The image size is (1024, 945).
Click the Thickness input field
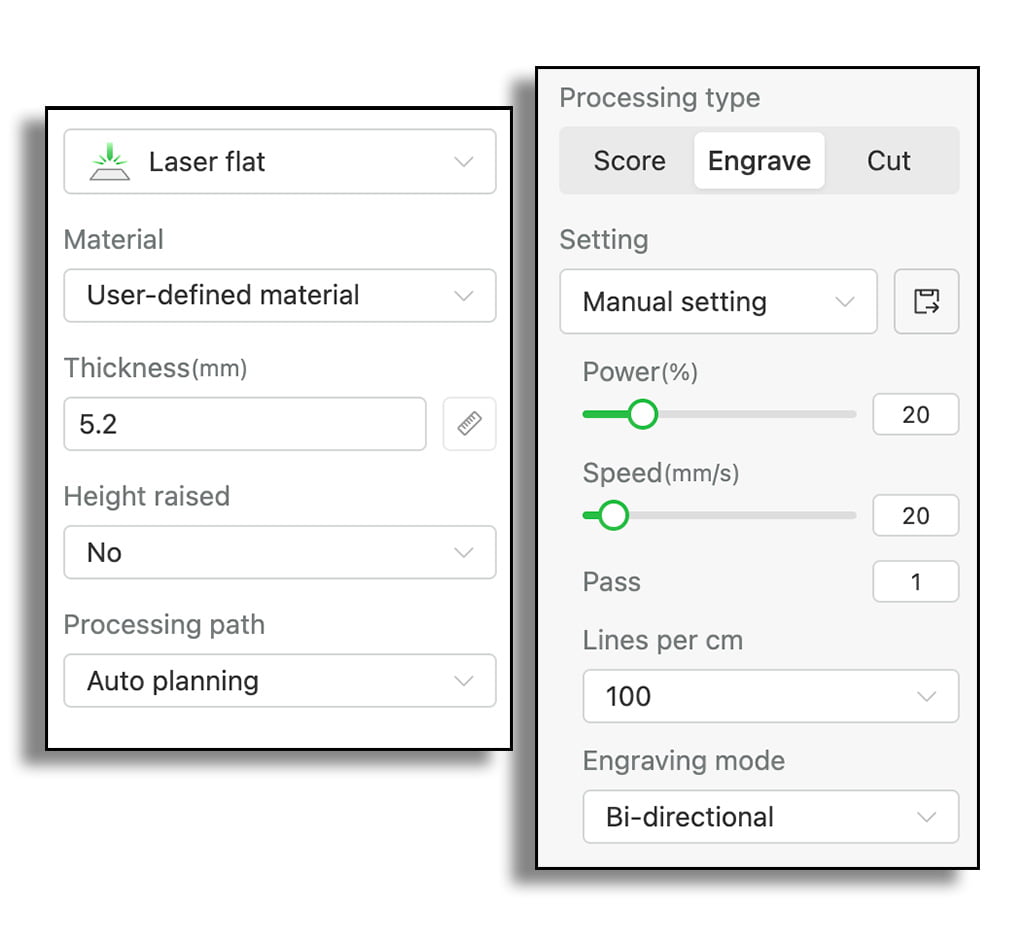245,424
